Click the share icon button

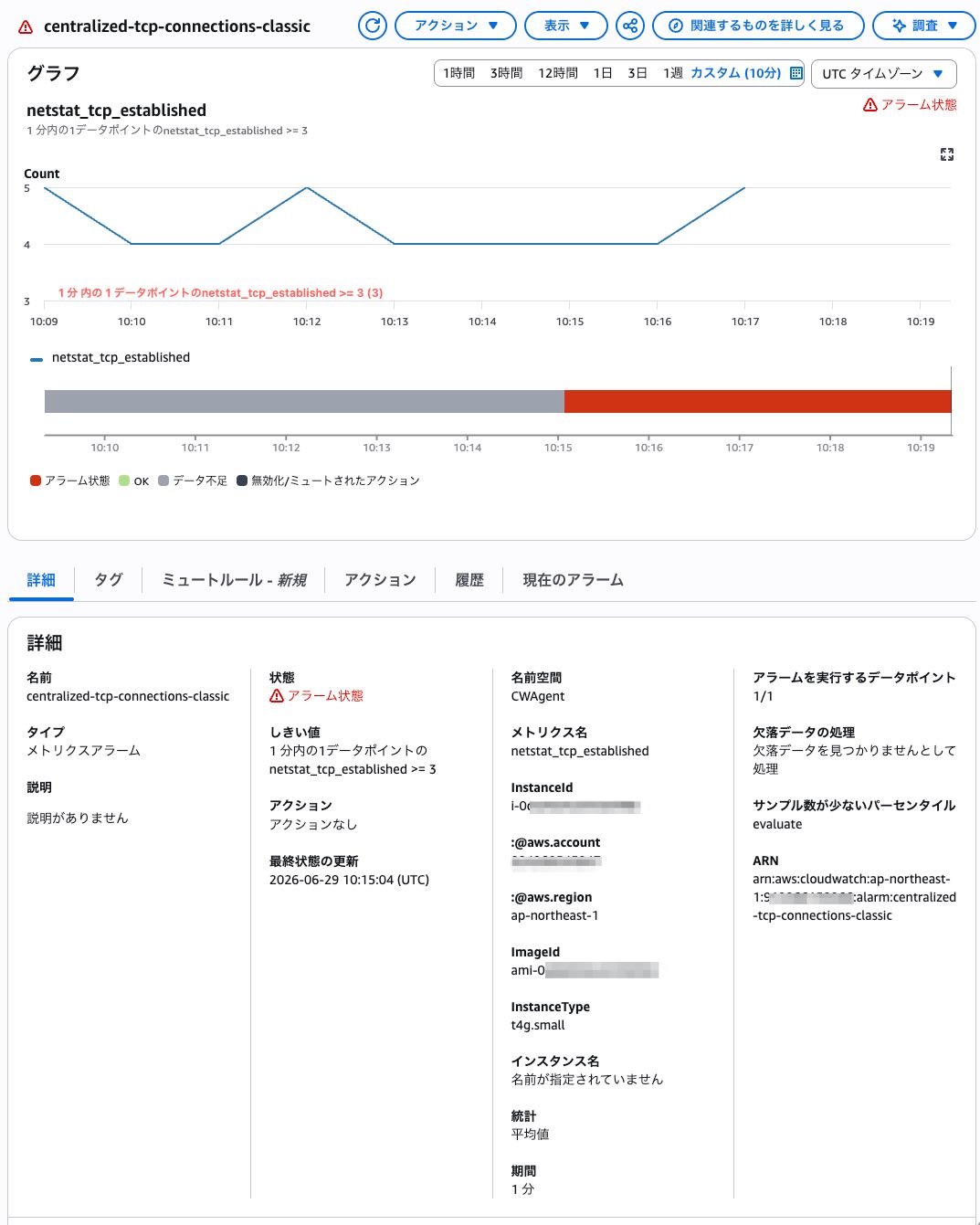(630, 26)
